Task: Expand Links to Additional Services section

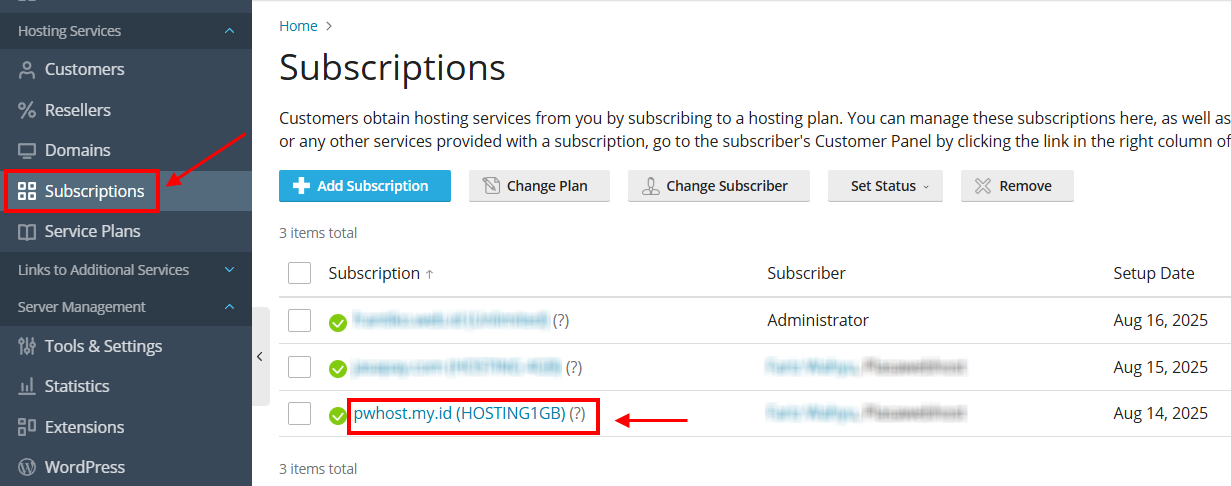Action: click(x=230, y=270)
